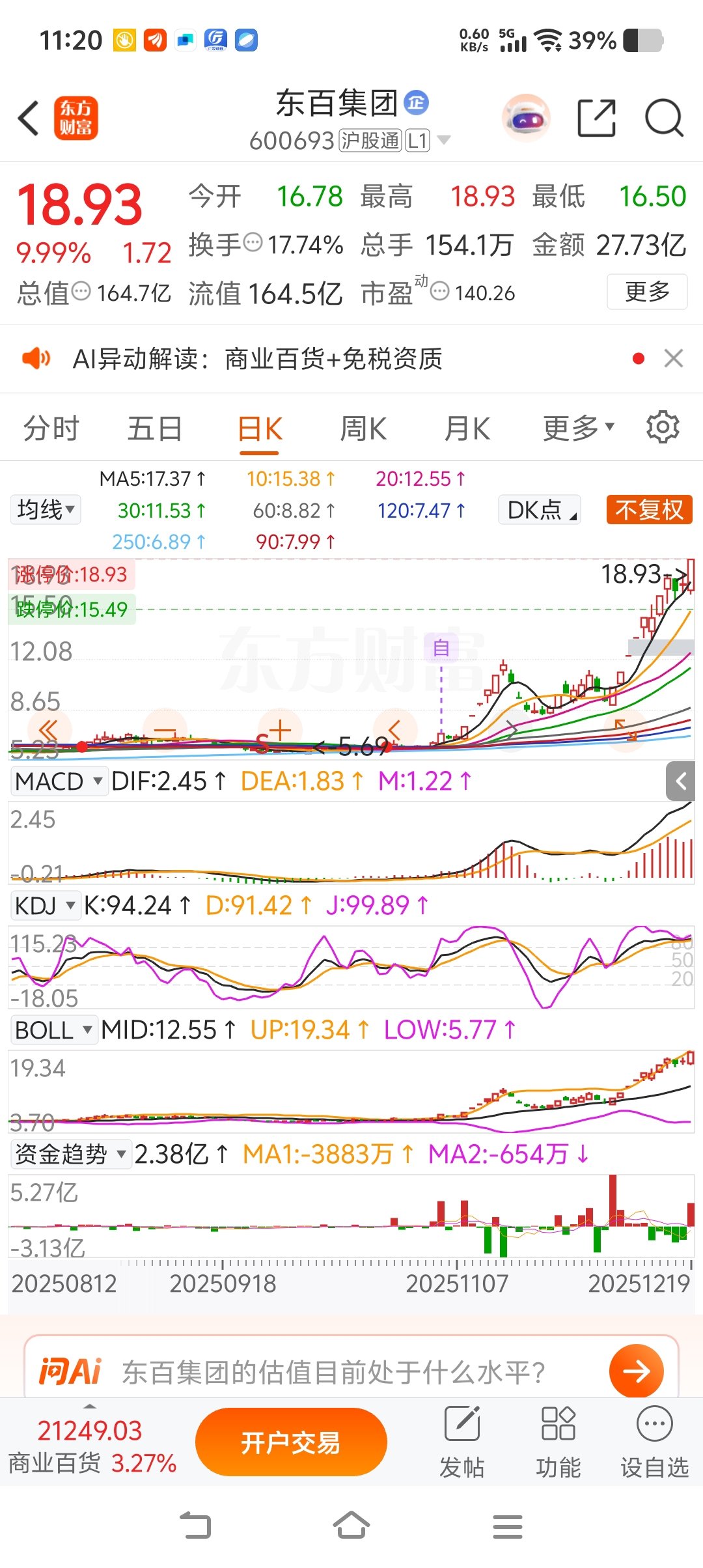Tap the KDJ chart area
703x1568 pixels.
(x=351, y=966)
